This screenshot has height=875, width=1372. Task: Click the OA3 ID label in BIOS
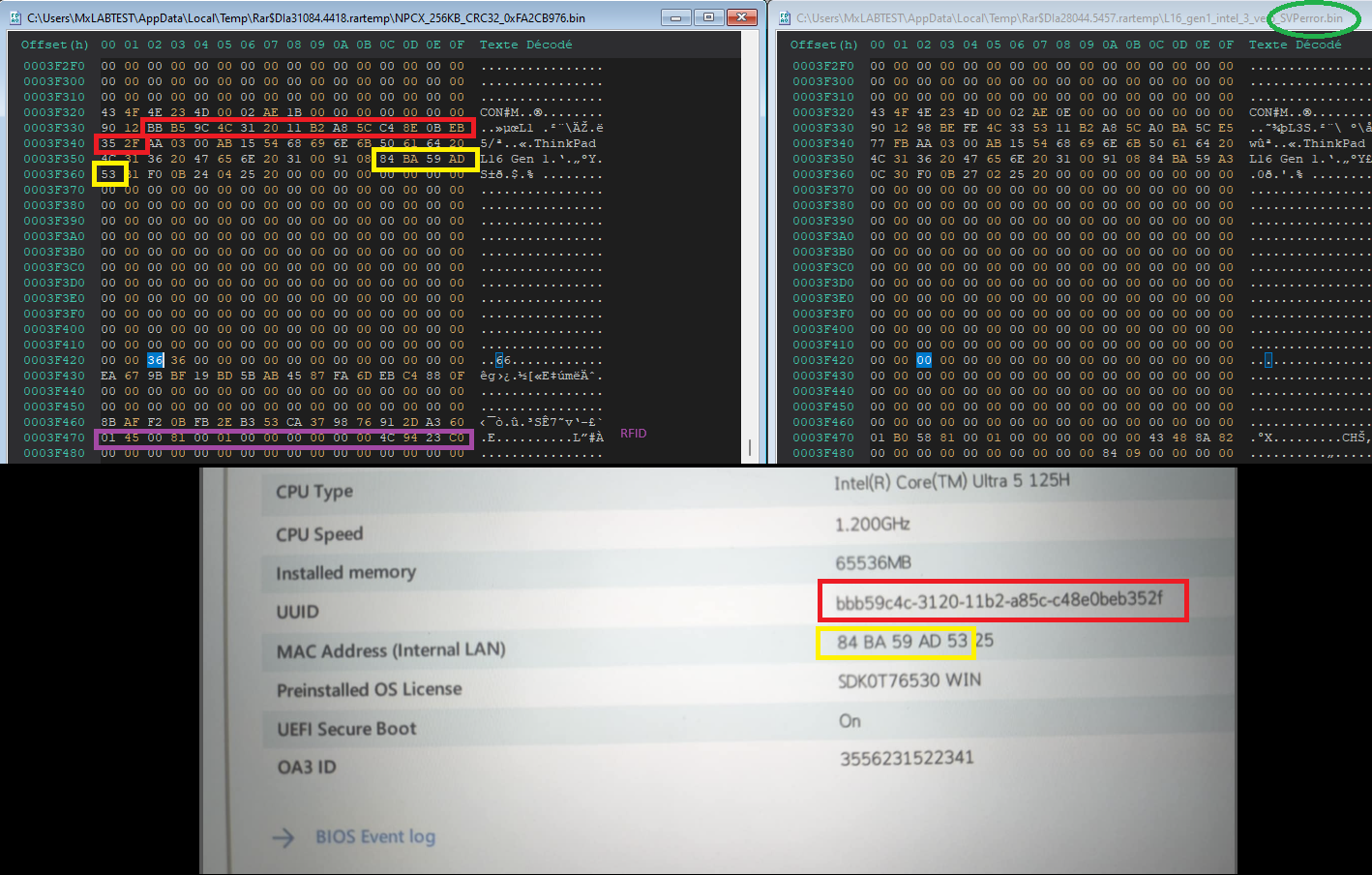click(x=307, y=768)
